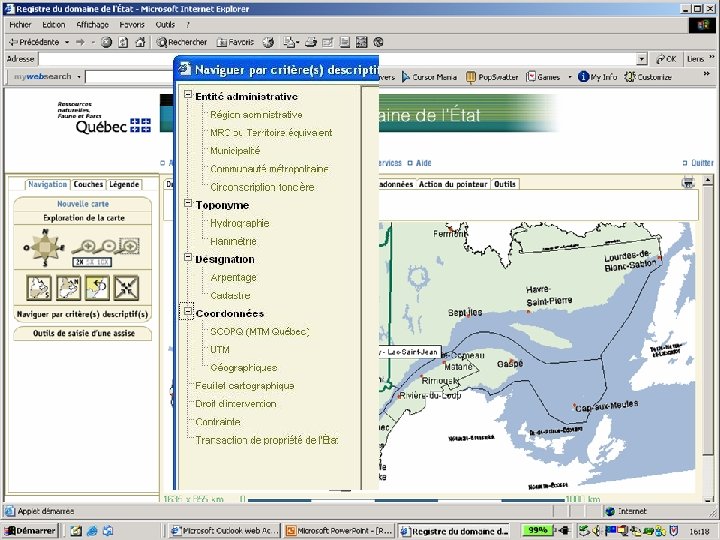
Task: Select Cadastre in the tree
Action: click(x=230, y=295)
